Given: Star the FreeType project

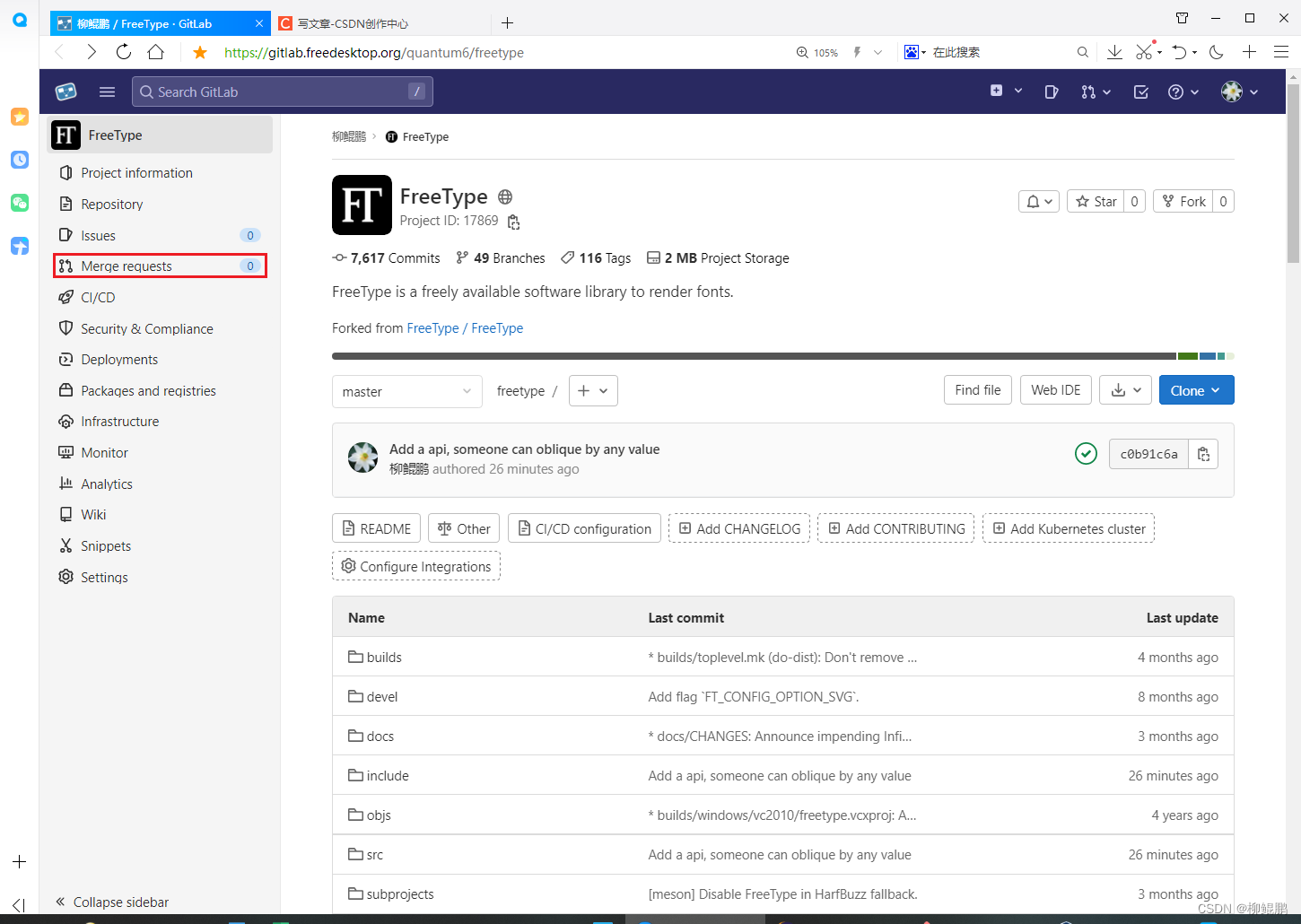Looking at the screenshot, I should click(1096, 202).
